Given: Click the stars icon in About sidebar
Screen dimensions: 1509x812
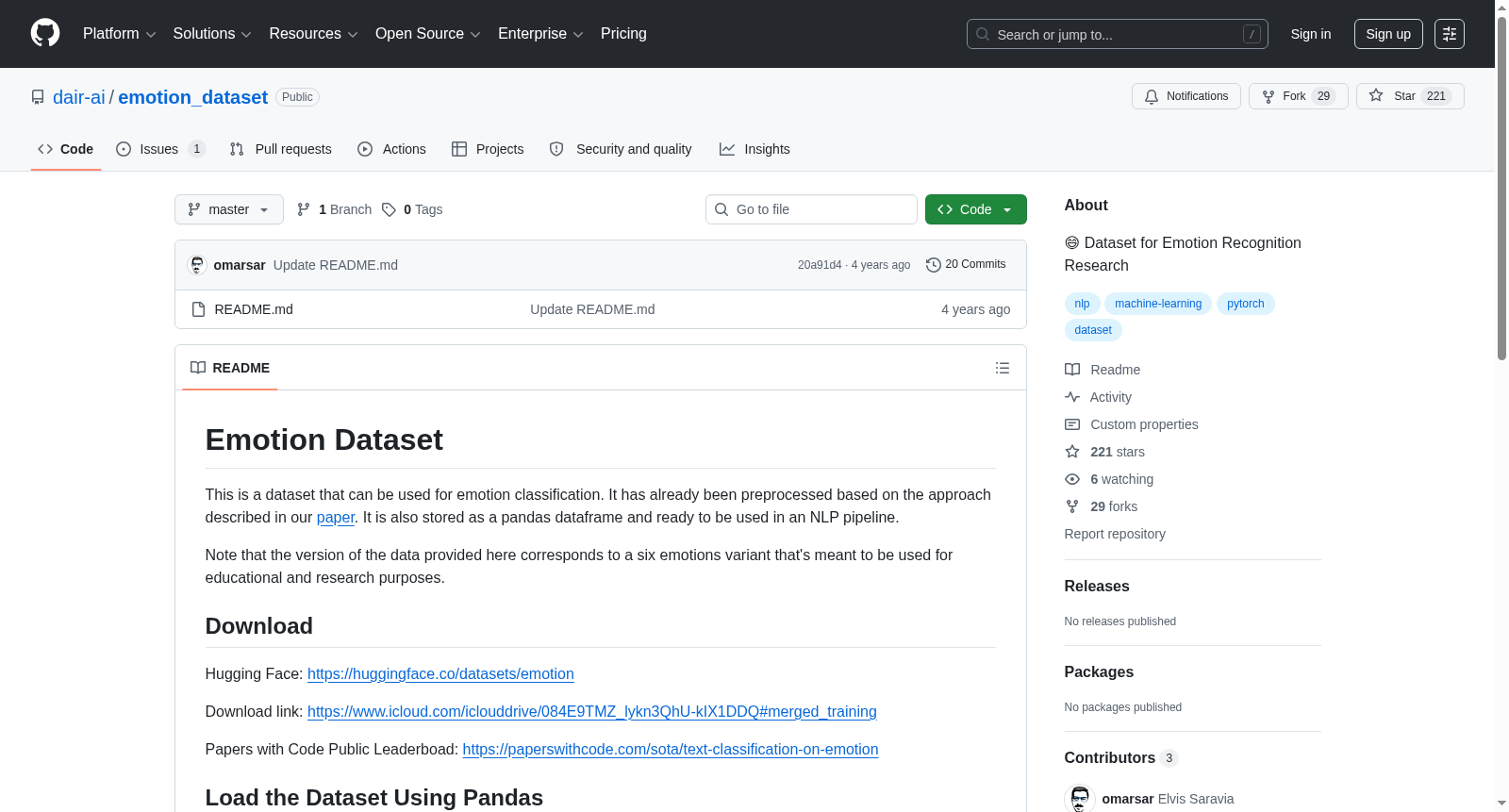Looking at the screenshot, I should (x=1072, y=452).
